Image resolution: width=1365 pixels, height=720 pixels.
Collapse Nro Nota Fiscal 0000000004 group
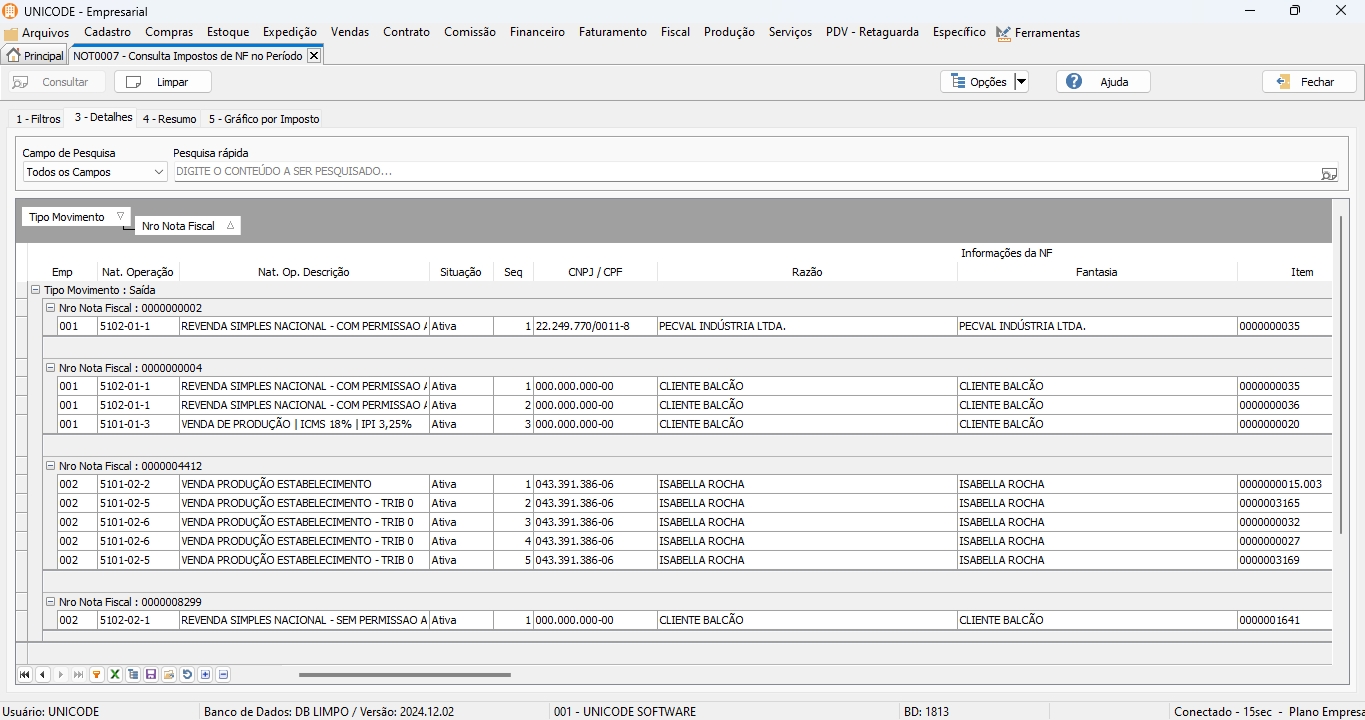click(51, 368)
